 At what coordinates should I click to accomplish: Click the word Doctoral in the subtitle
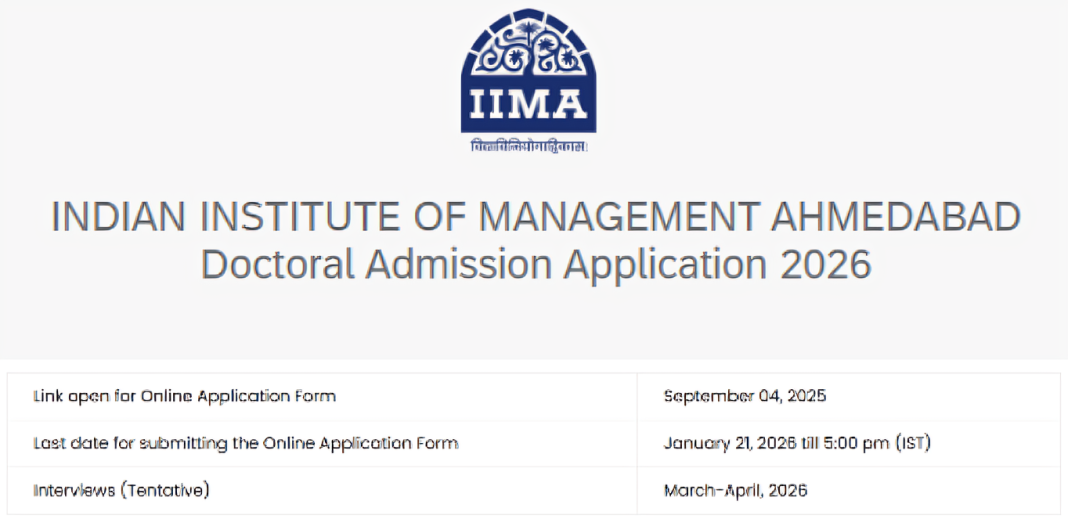(x=278, y=264)
